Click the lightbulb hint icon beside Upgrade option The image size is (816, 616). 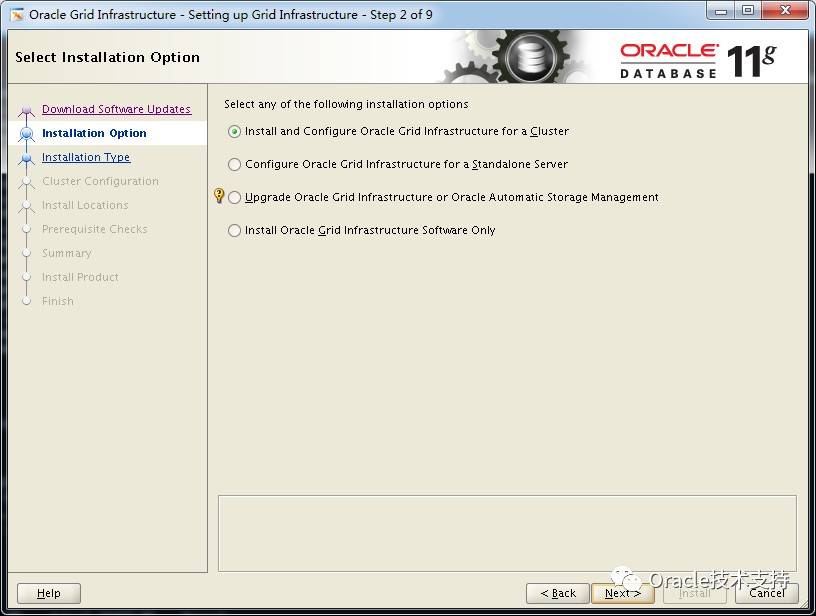pos(219,196)
